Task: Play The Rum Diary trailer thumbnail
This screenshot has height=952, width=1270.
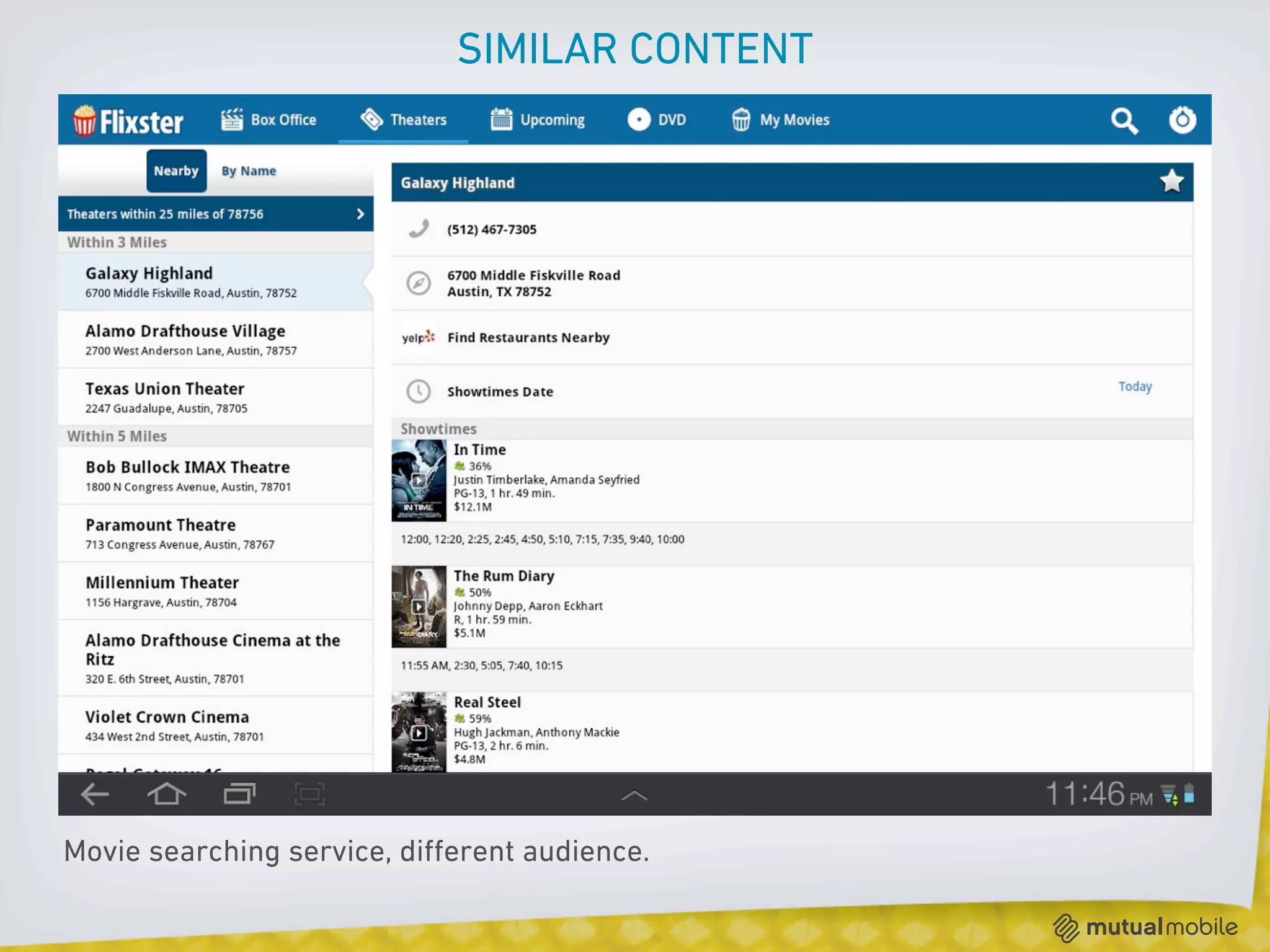Action: tap(419, 607)
